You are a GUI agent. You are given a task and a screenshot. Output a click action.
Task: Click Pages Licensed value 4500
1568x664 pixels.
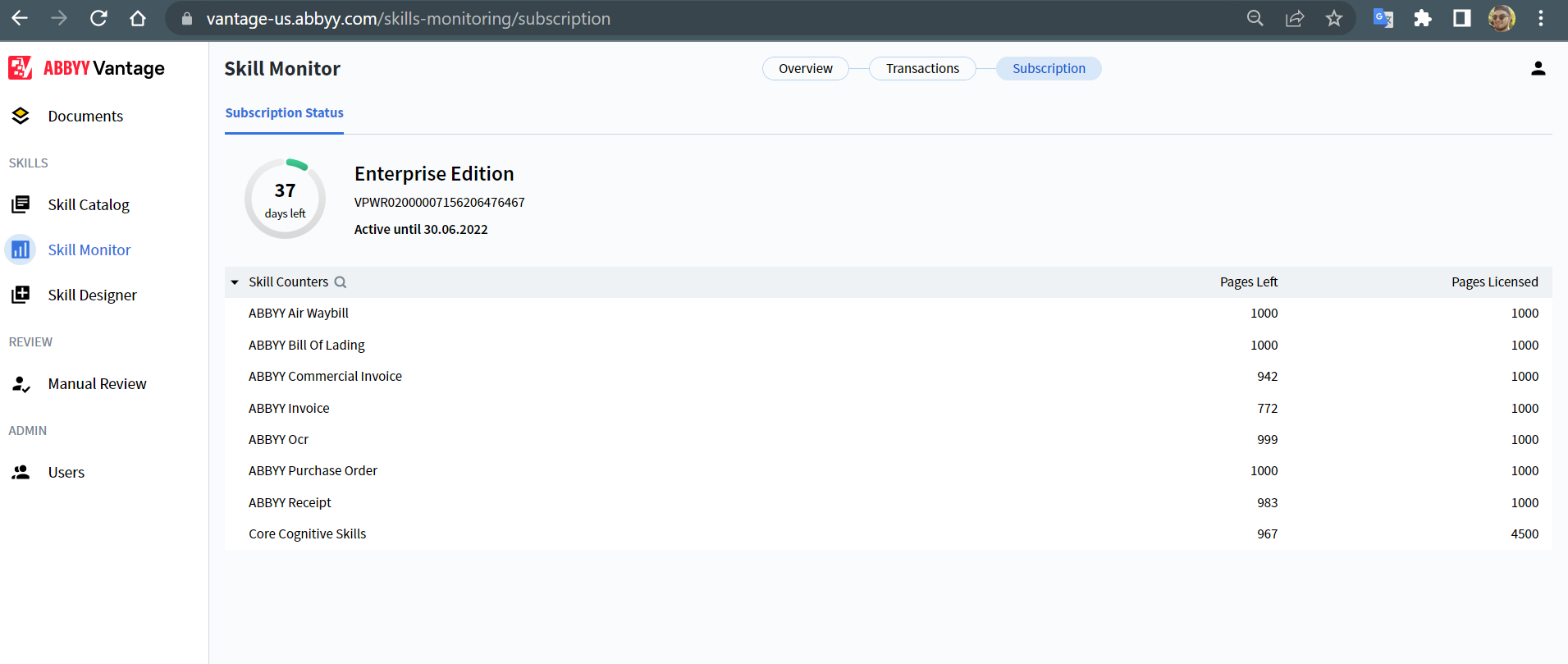[1525, 534]
